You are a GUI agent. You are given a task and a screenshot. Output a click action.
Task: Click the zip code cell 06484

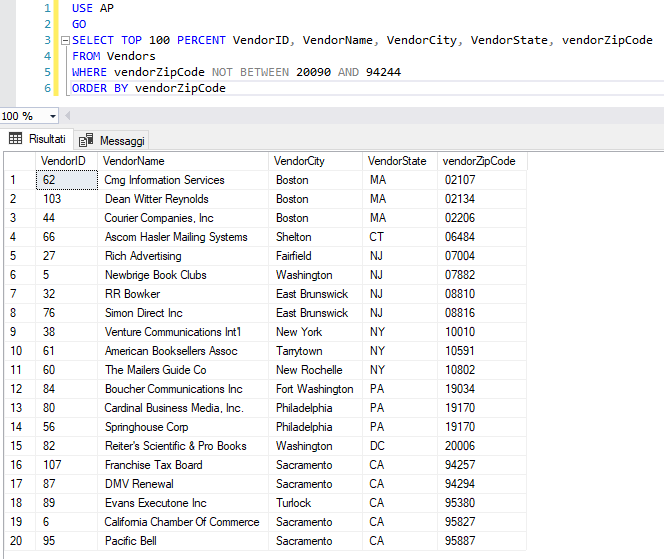pos(482,237)
